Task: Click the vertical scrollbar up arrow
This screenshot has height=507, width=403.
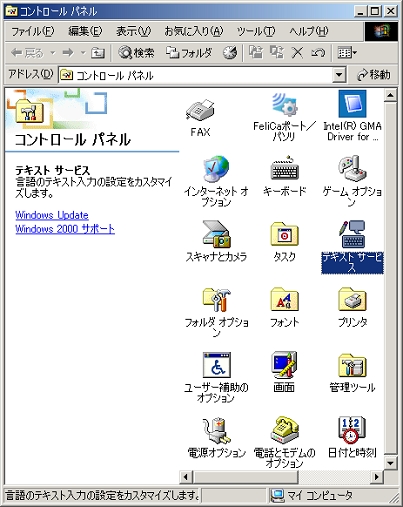Action: click(390, 96)
